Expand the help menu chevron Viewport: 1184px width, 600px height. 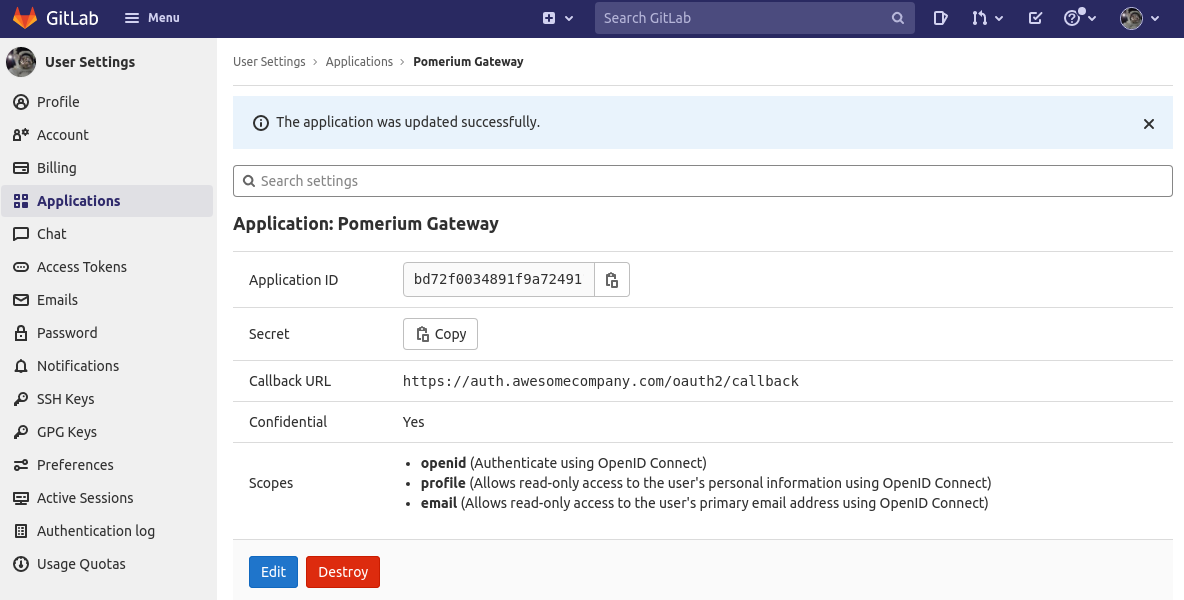coord(1092,18)
